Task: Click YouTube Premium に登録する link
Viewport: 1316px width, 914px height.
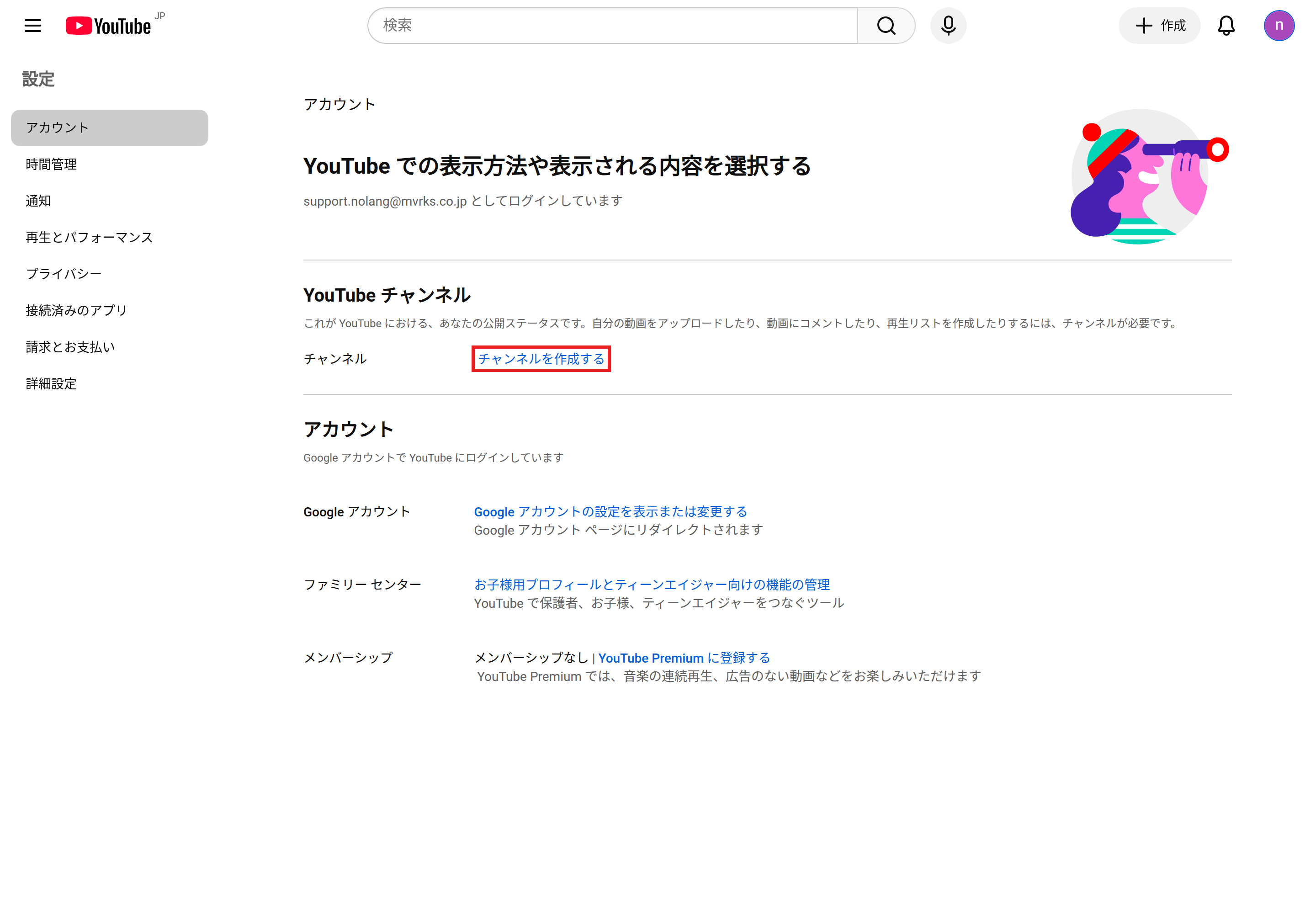Action: tap(684, 658)
